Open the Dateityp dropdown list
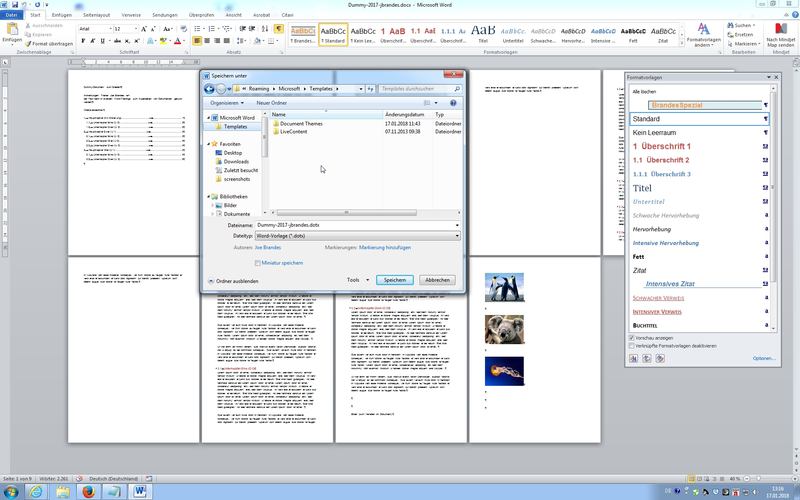 click(357, 235)
